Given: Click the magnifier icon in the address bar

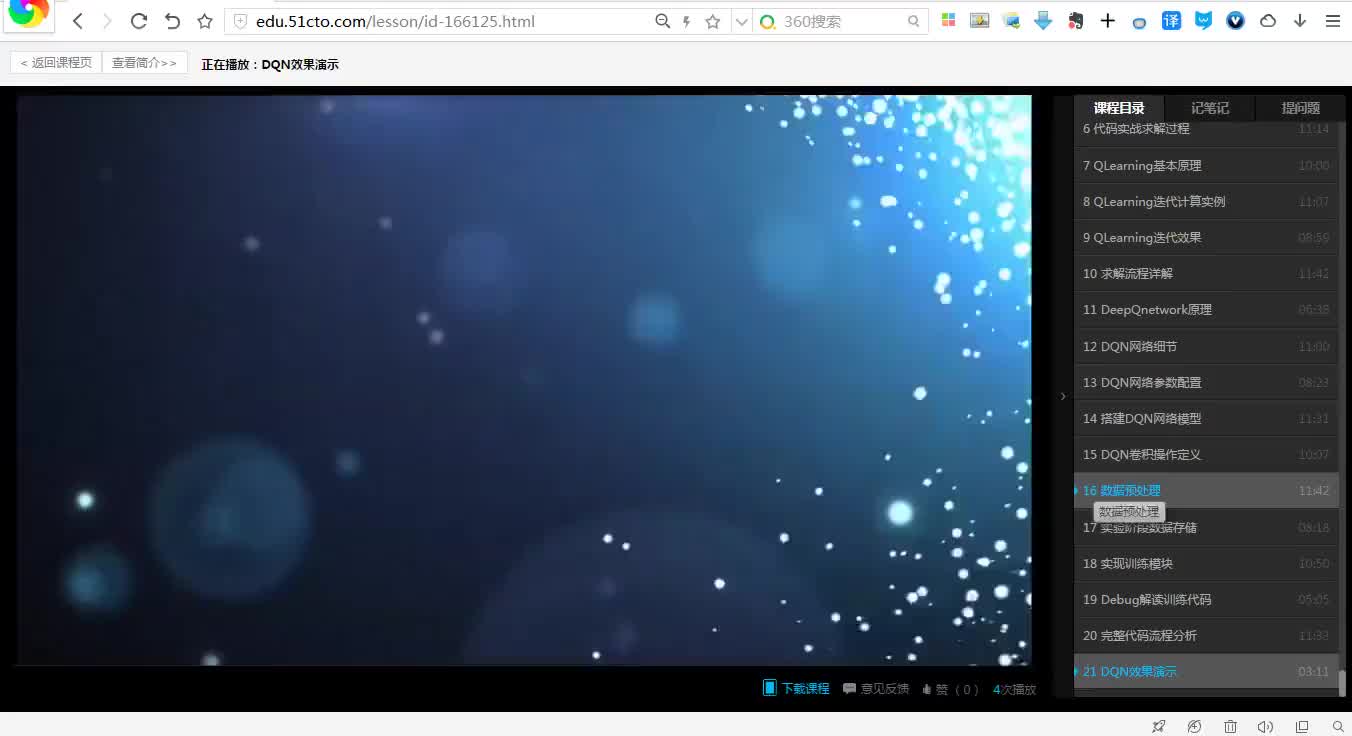Looking at the screenshot, I should (x=662, y=21).
